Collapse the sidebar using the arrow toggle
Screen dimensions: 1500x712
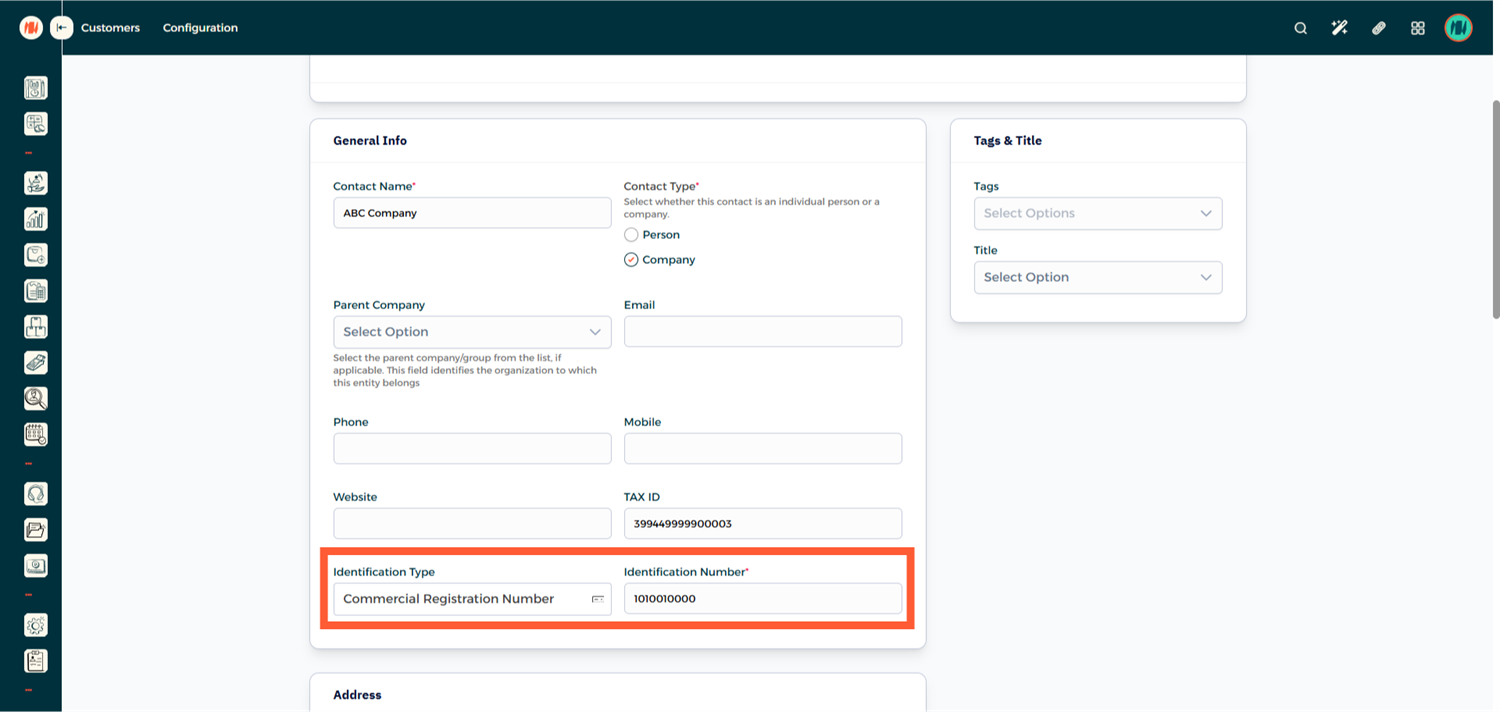(62, 28)
